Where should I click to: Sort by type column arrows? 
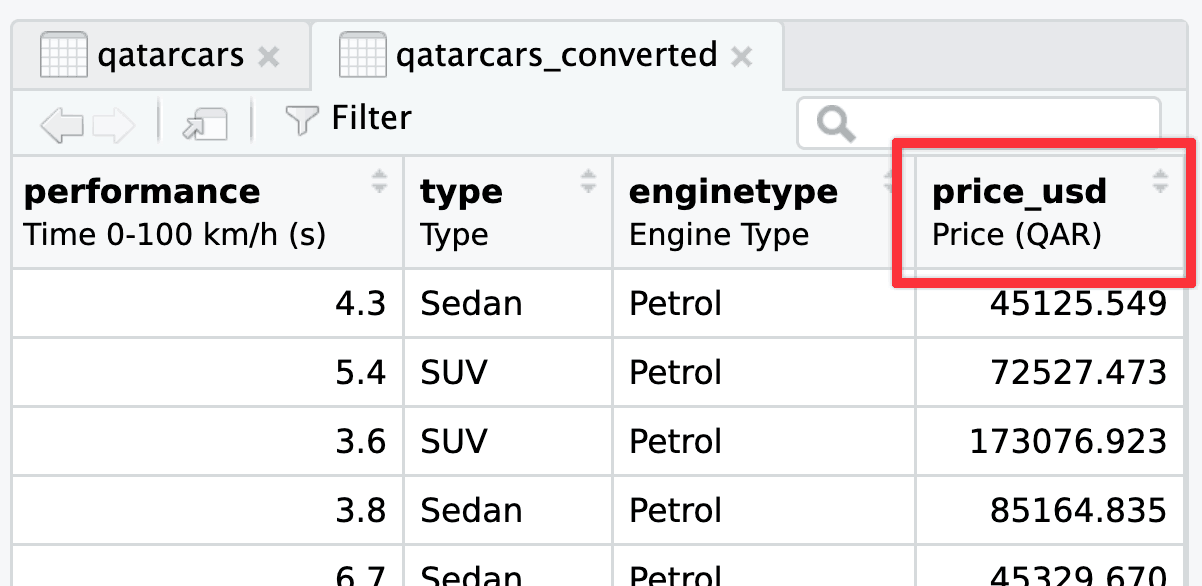click(x=589, y=182)
